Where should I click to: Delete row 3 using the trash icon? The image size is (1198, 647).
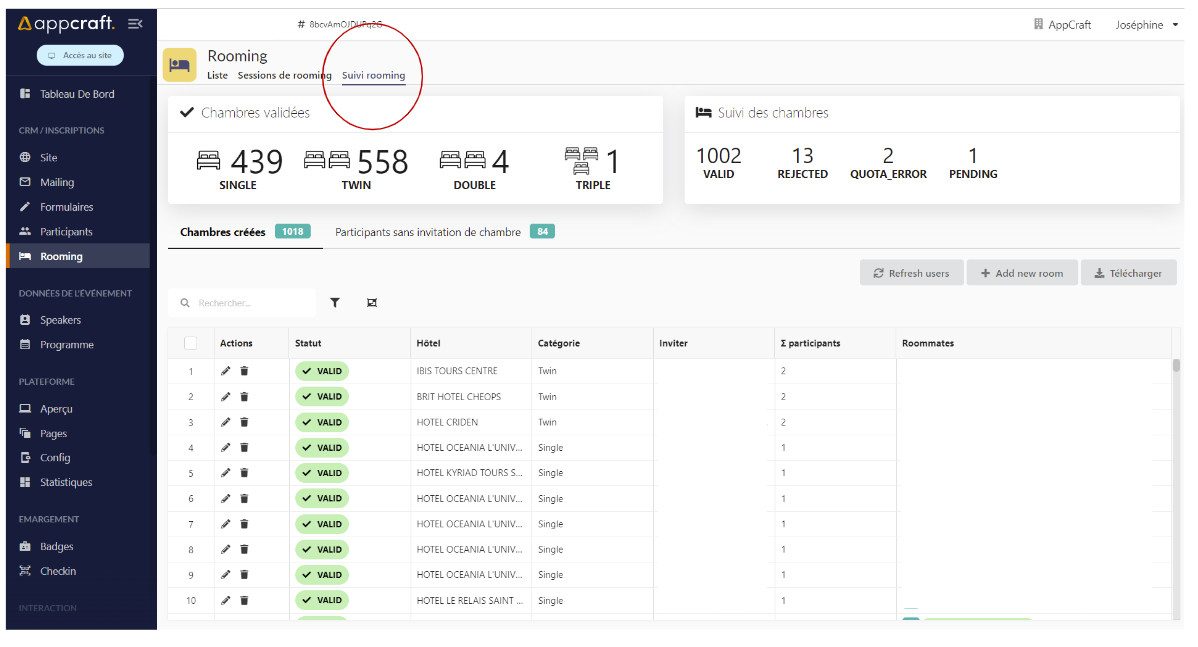(244, 422)
